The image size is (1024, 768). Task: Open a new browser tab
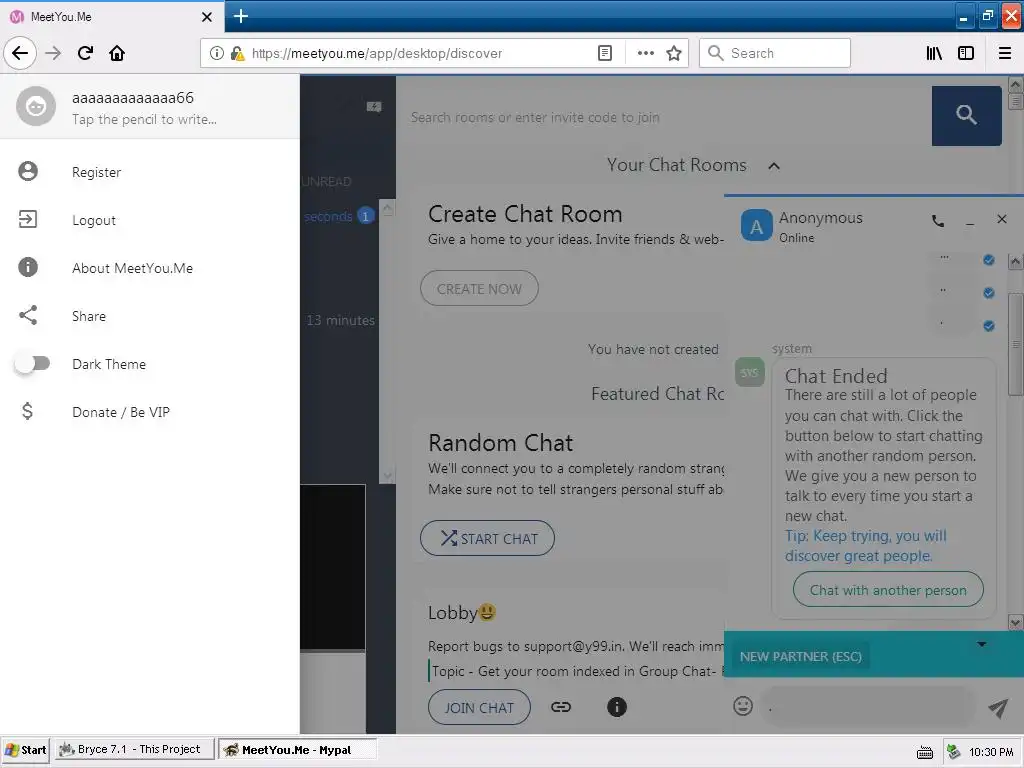[240, 16]
